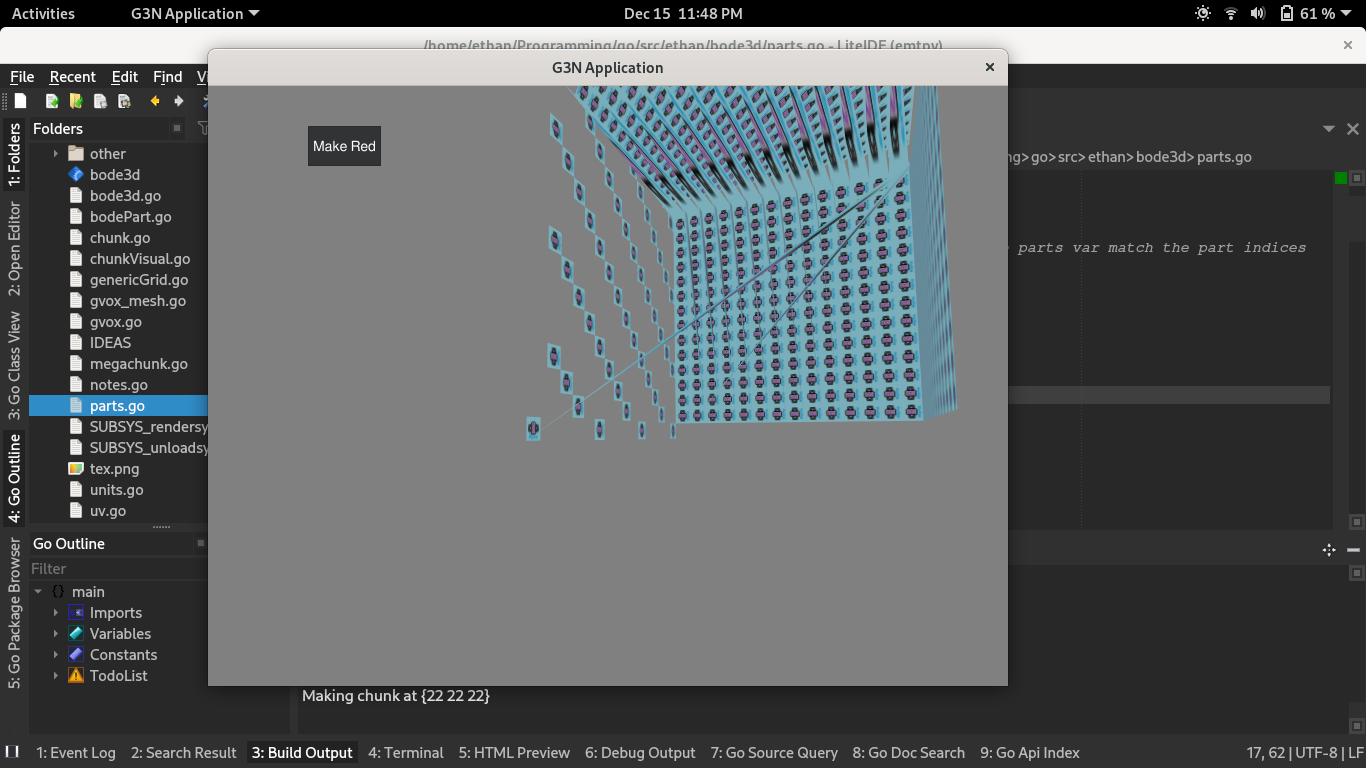The width and height of the screenshot is (1366, 768).
Task: Open the Recent menu
Action: click(x=72, y=77)
